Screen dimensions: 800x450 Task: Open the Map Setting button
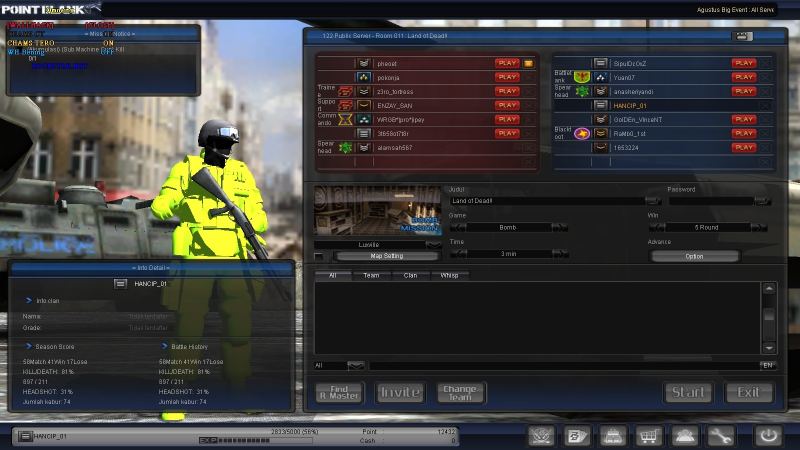387,256
